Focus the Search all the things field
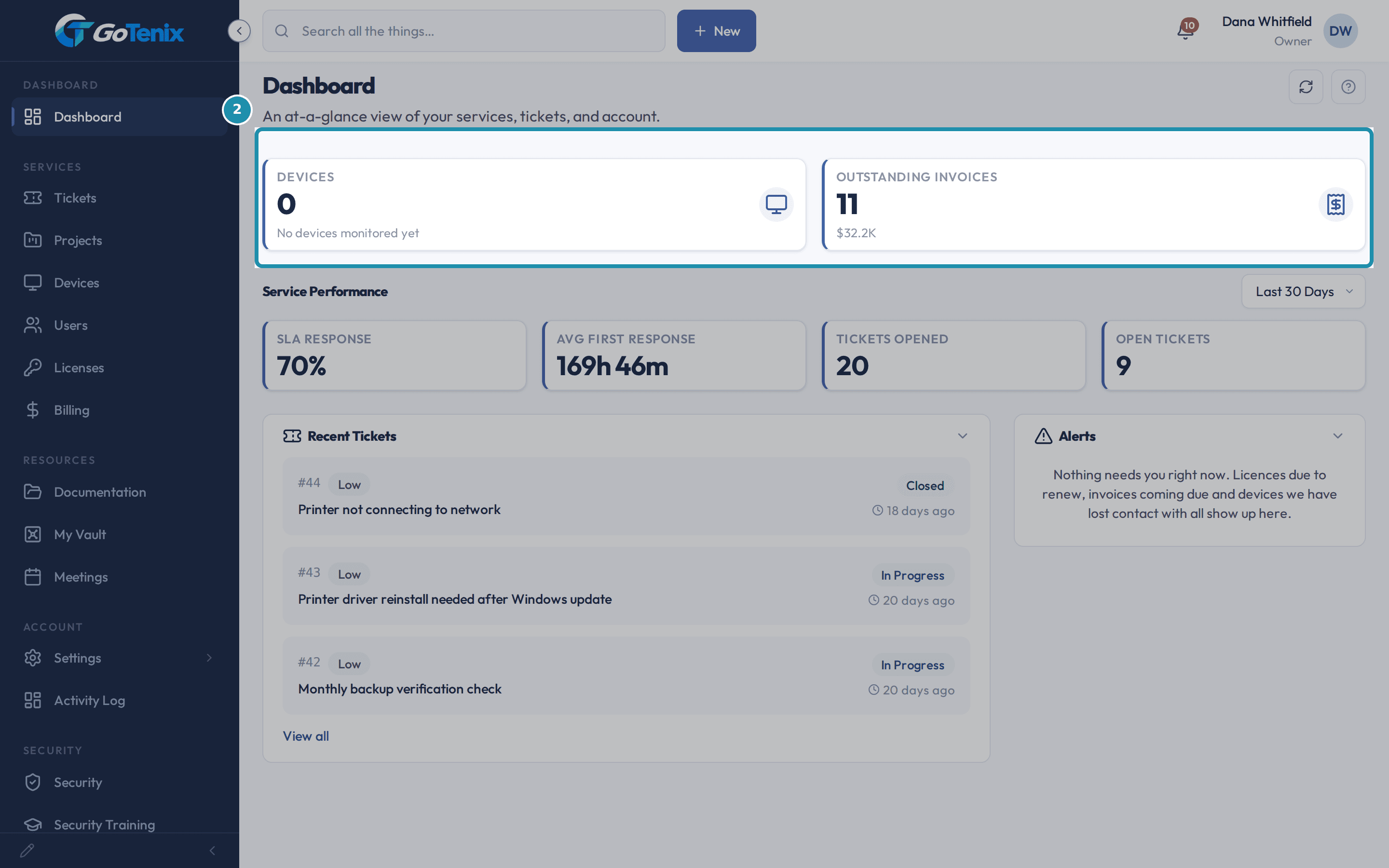This screenshot has height=868, width=1389. pos(464,31)
